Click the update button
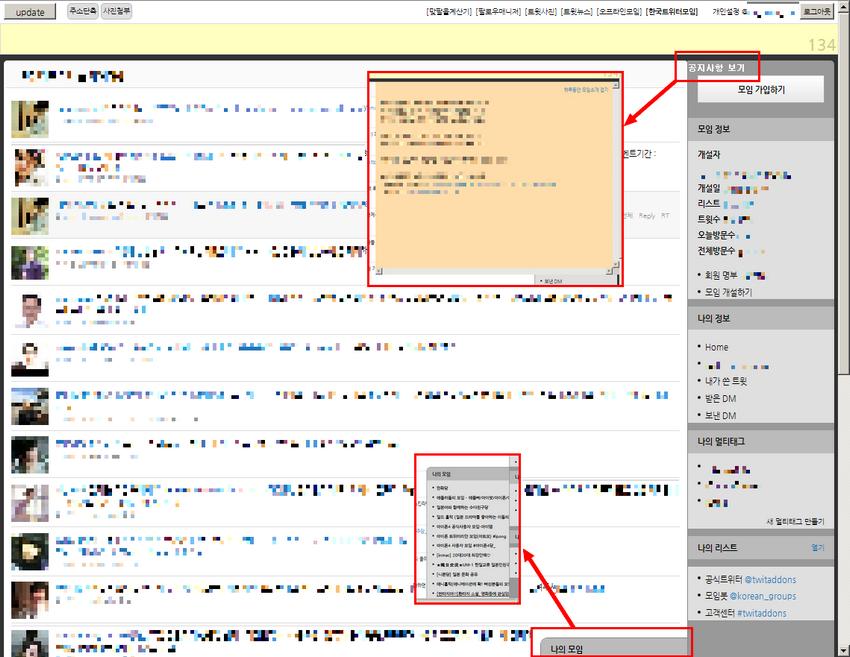This screenshot has height=657, width=850. click(x=28, y=11)
